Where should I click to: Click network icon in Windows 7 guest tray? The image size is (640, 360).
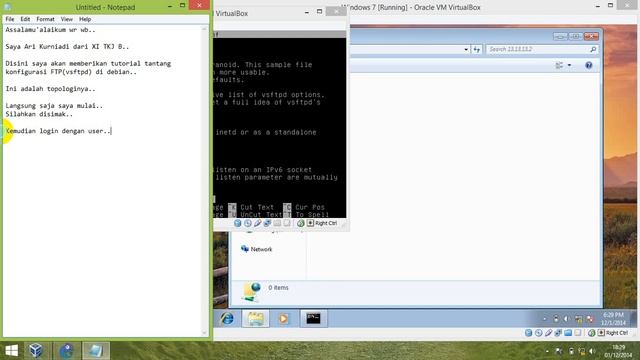click(x=578, y=319)
